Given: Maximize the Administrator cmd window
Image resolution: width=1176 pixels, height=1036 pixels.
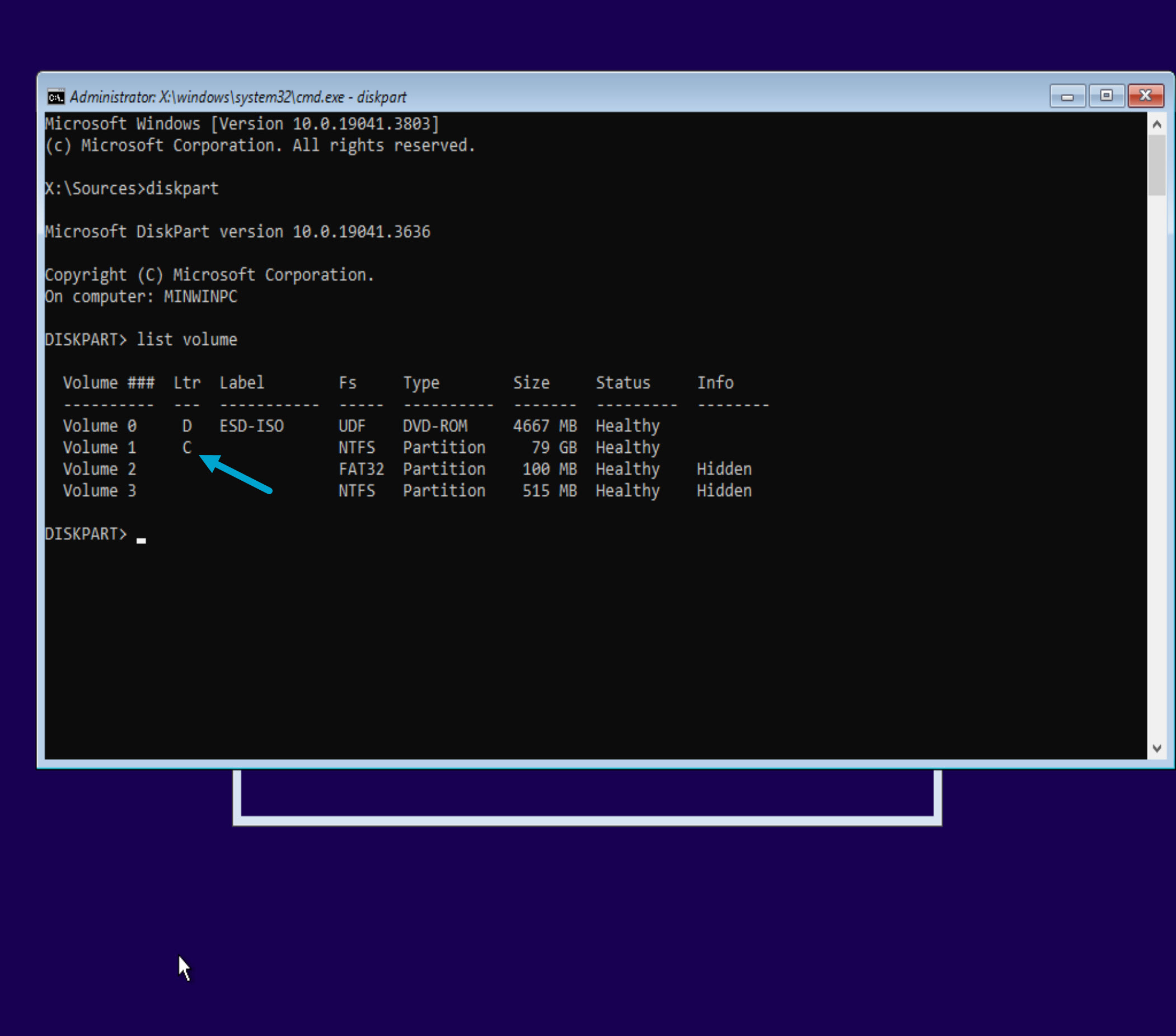Looking at the screenshot, I should click(1106, 96).
